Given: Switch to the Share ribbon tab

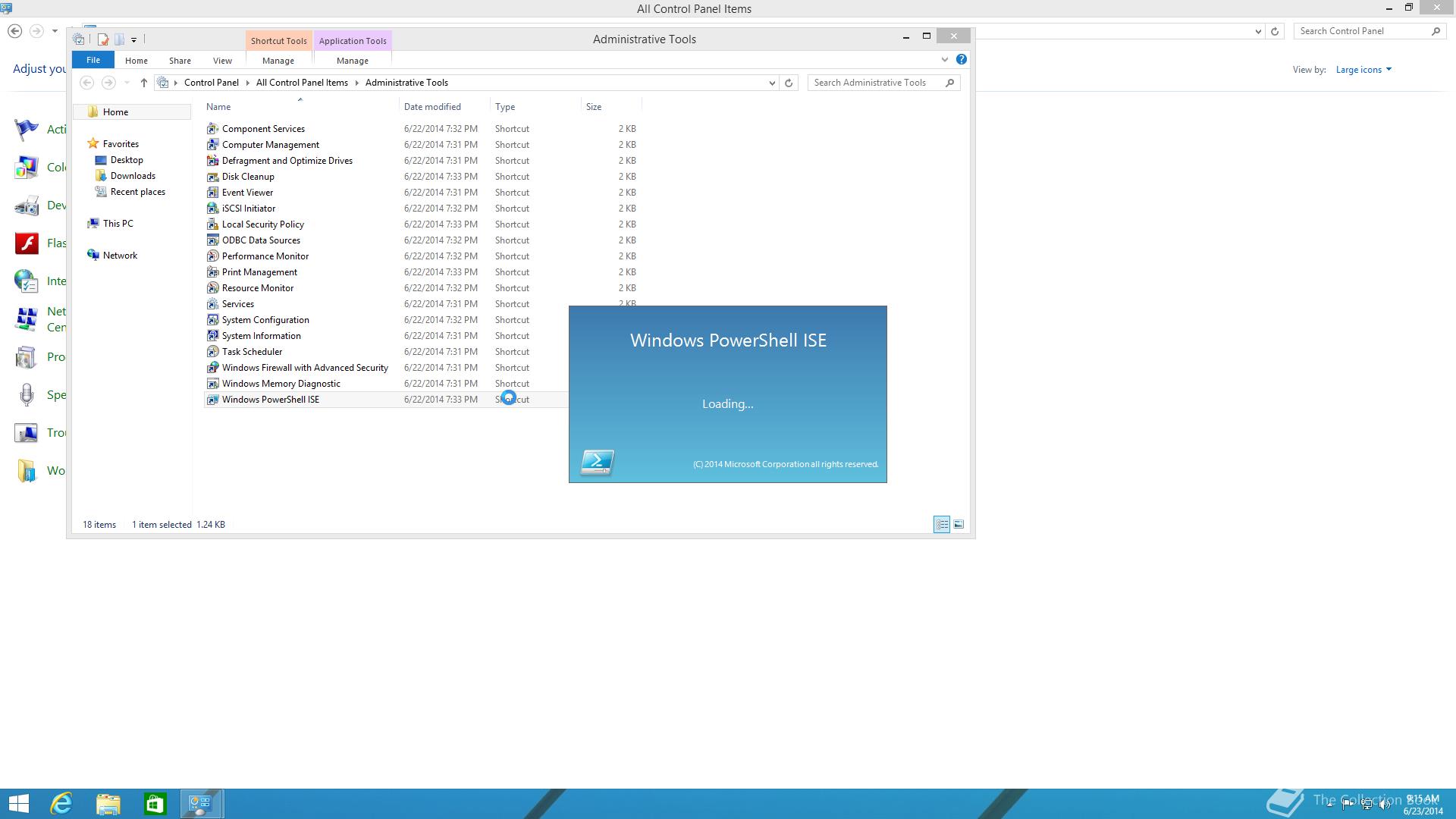Looking at the screenshot, I should (180, 61).
